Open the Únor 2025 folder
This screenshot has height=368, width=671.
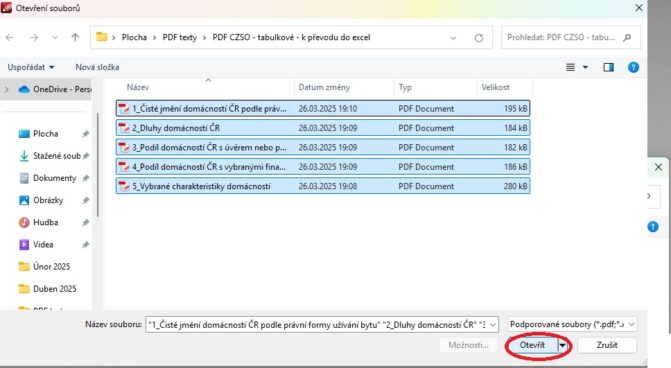tap(45, 267)
